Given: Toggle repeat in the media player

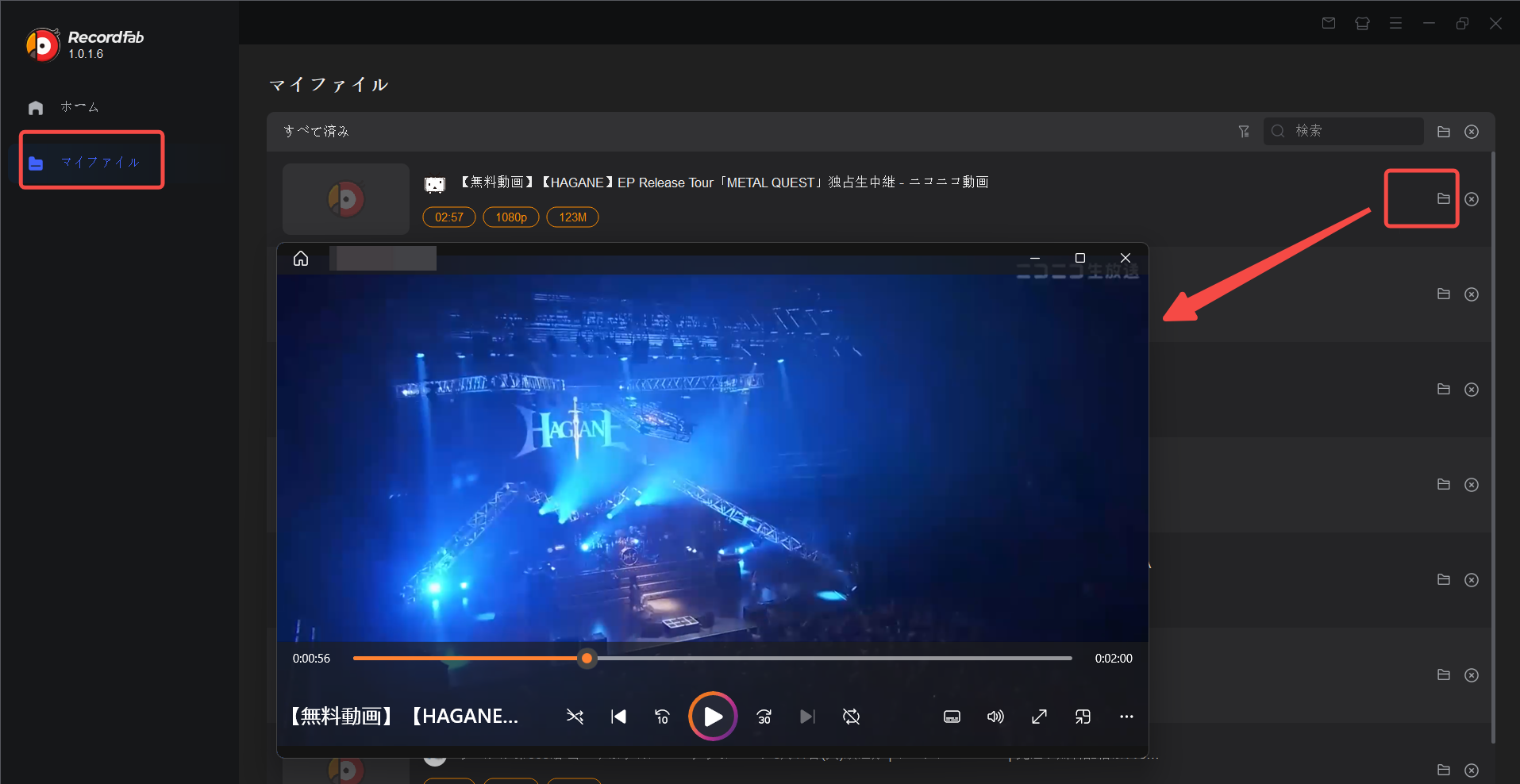Looking at the screenshot, I should (x=851, y=717).
